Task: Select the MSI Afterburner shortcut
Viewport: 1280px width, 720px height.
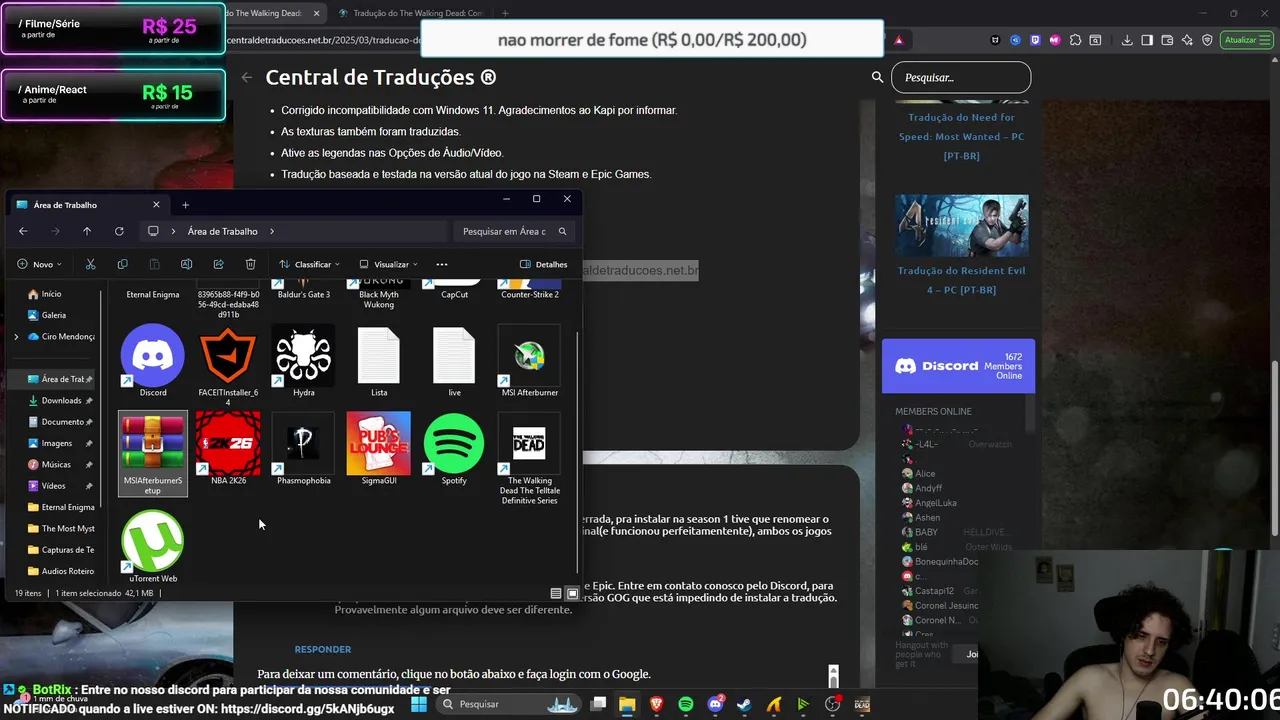Action: click(529, 361)
